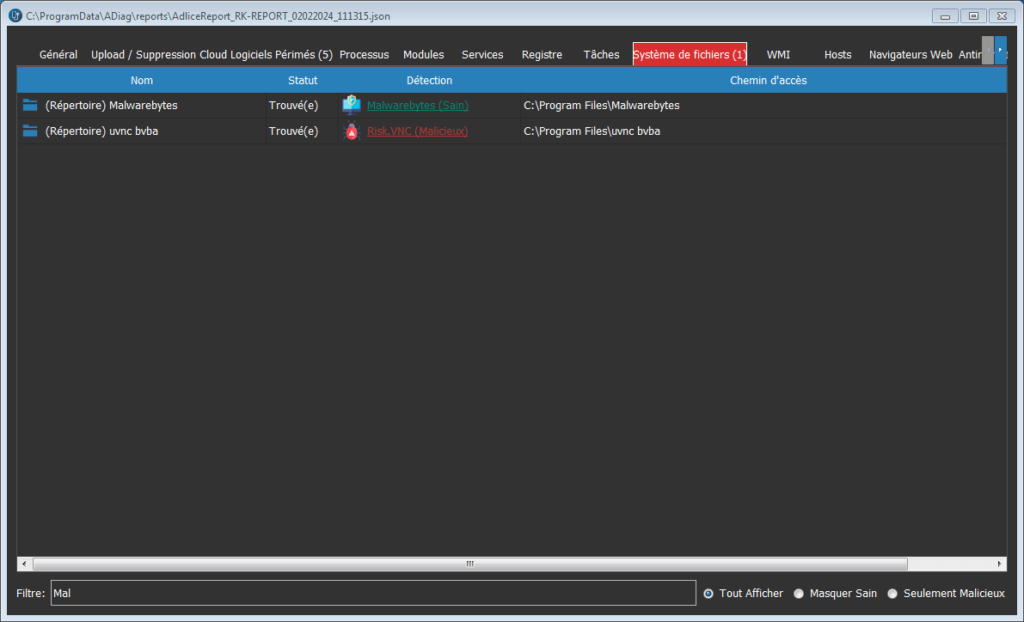Click the Malwarebytes safe detection icon
1024x622 pixels.
coord(351,105)
